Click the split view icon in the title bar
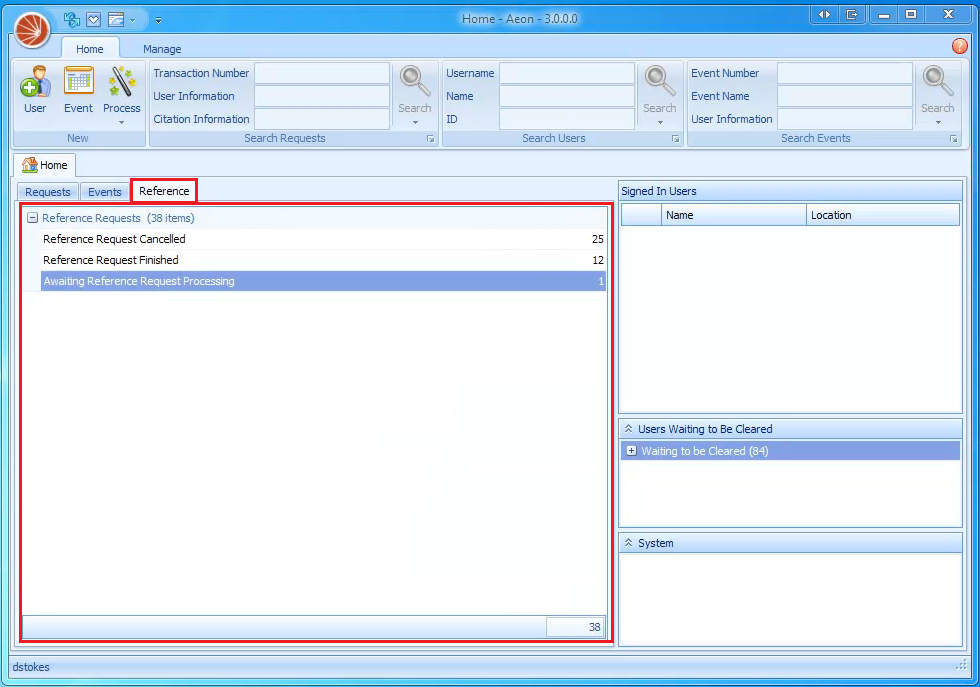 [824, 14]
